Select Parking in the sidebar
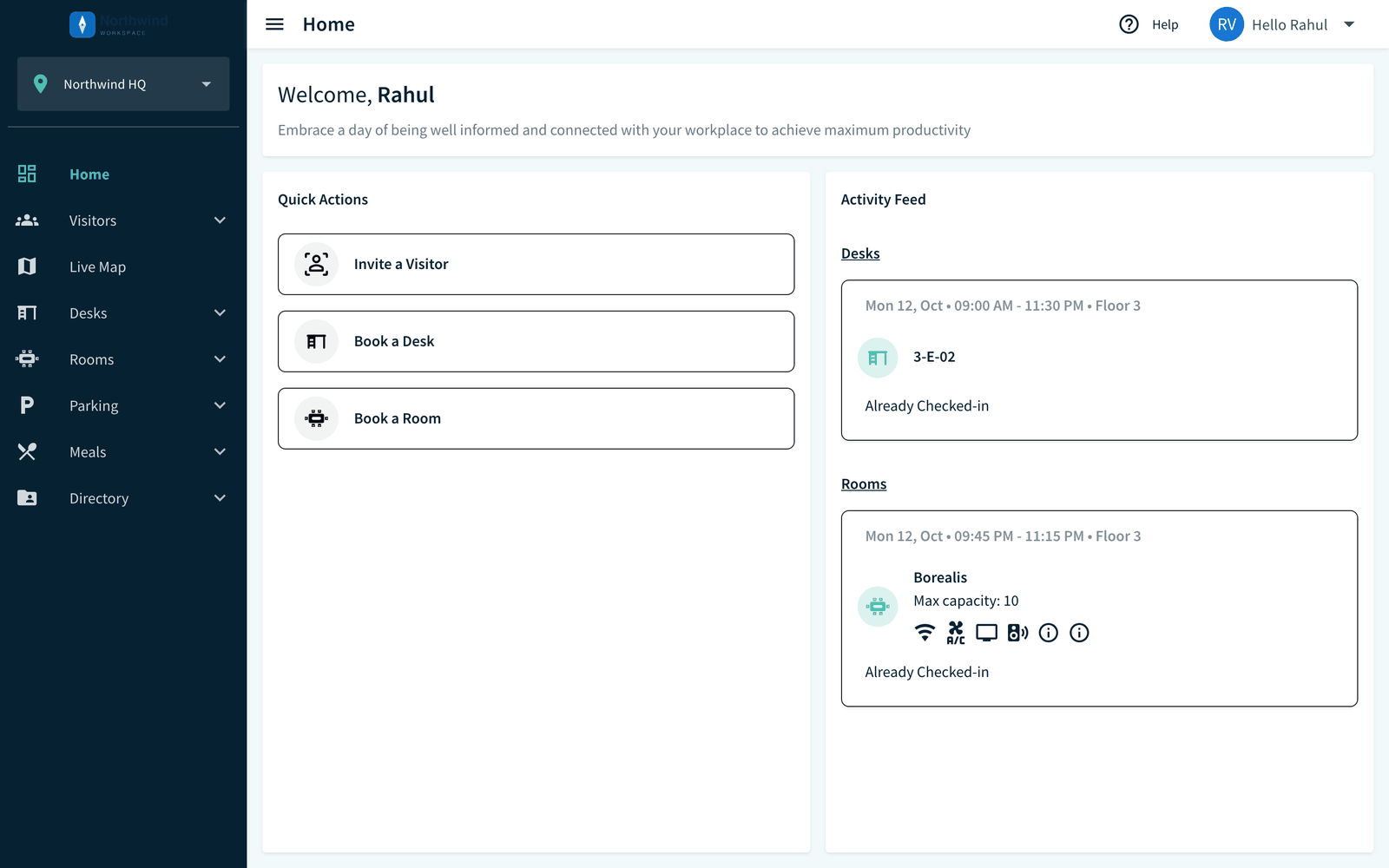Image resolution: width=1389 pixels, height=868 pixels. (94, 406)
